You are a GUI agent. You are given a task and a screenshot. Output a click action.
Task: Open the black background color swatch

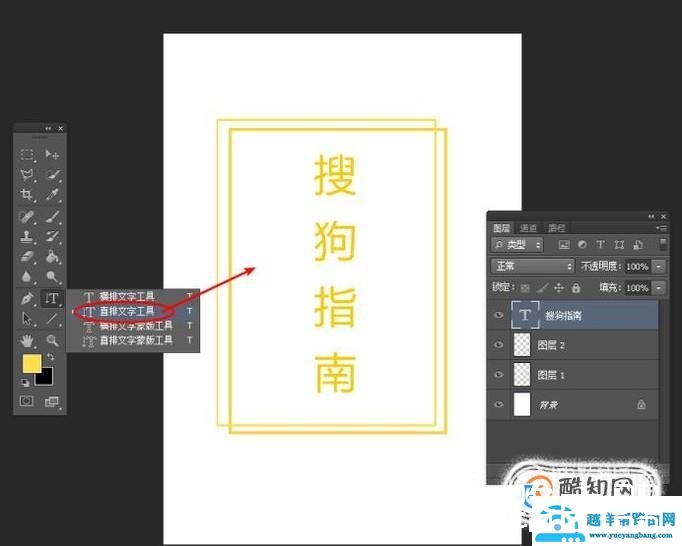point(47,379)
